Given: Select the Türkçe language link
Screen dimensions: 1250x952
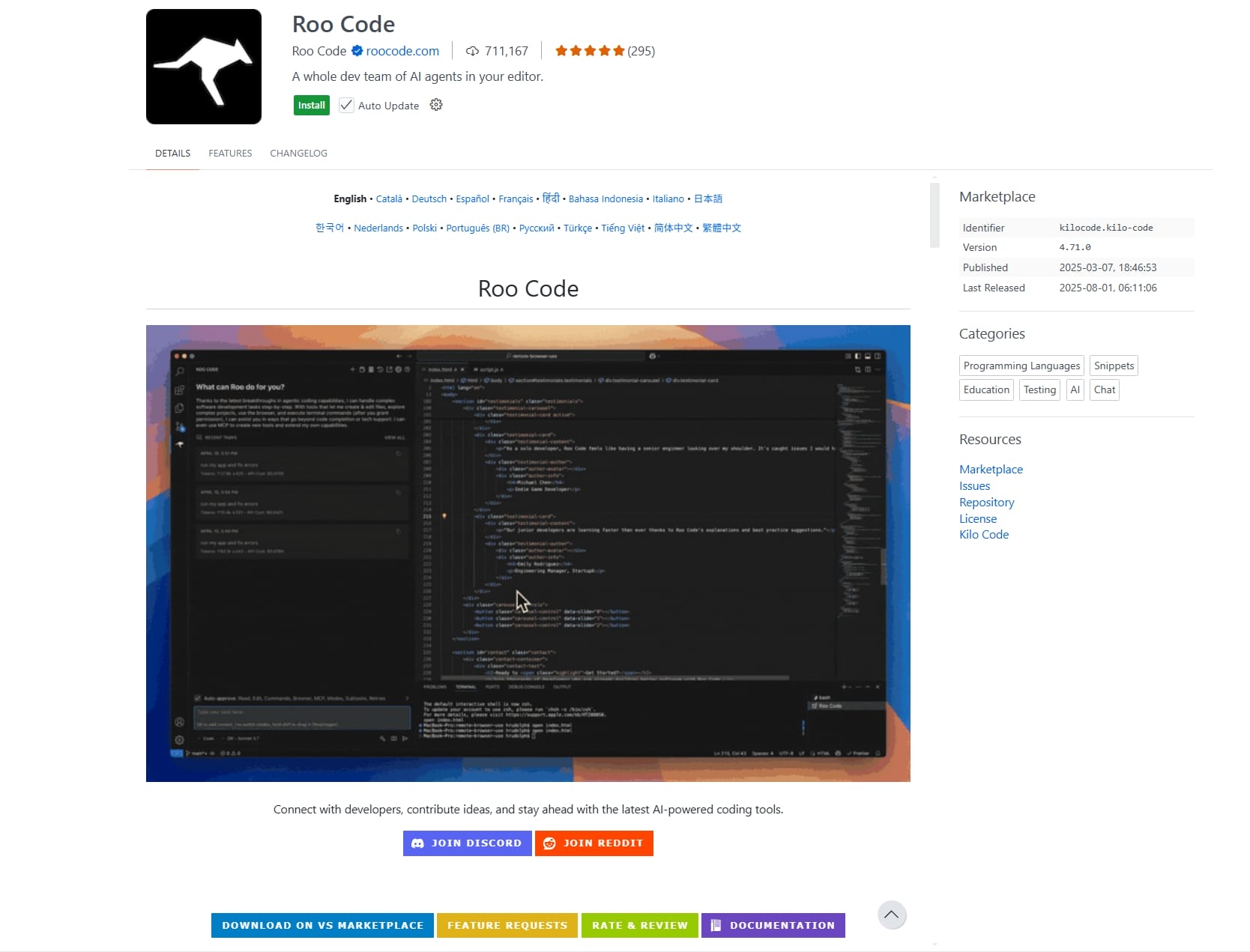Looking at the screenshot, I should point(578,228).
